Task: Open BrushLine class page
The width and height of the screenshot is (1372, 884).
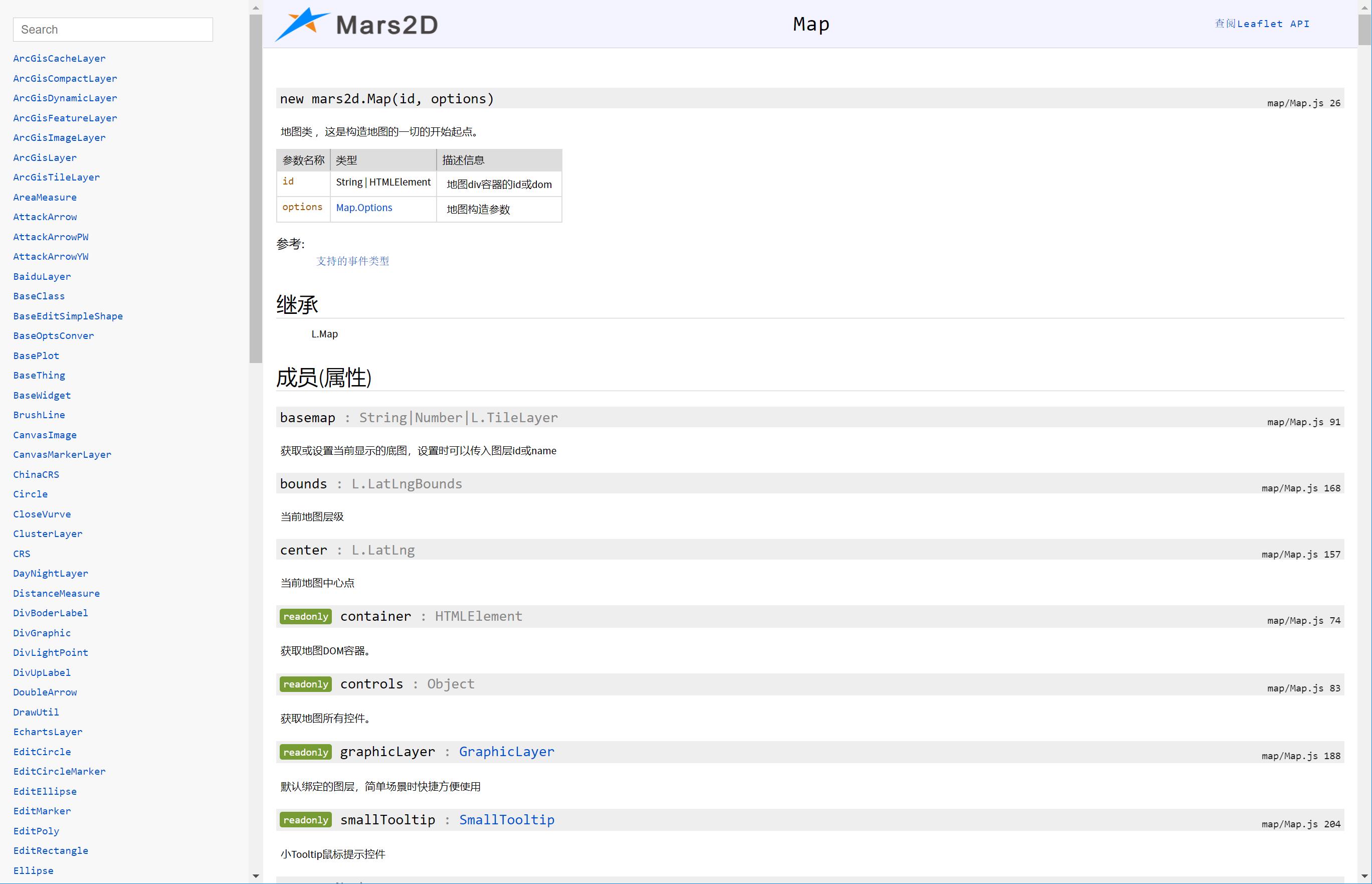Action: pyautogui.click(x=39, y=415)
